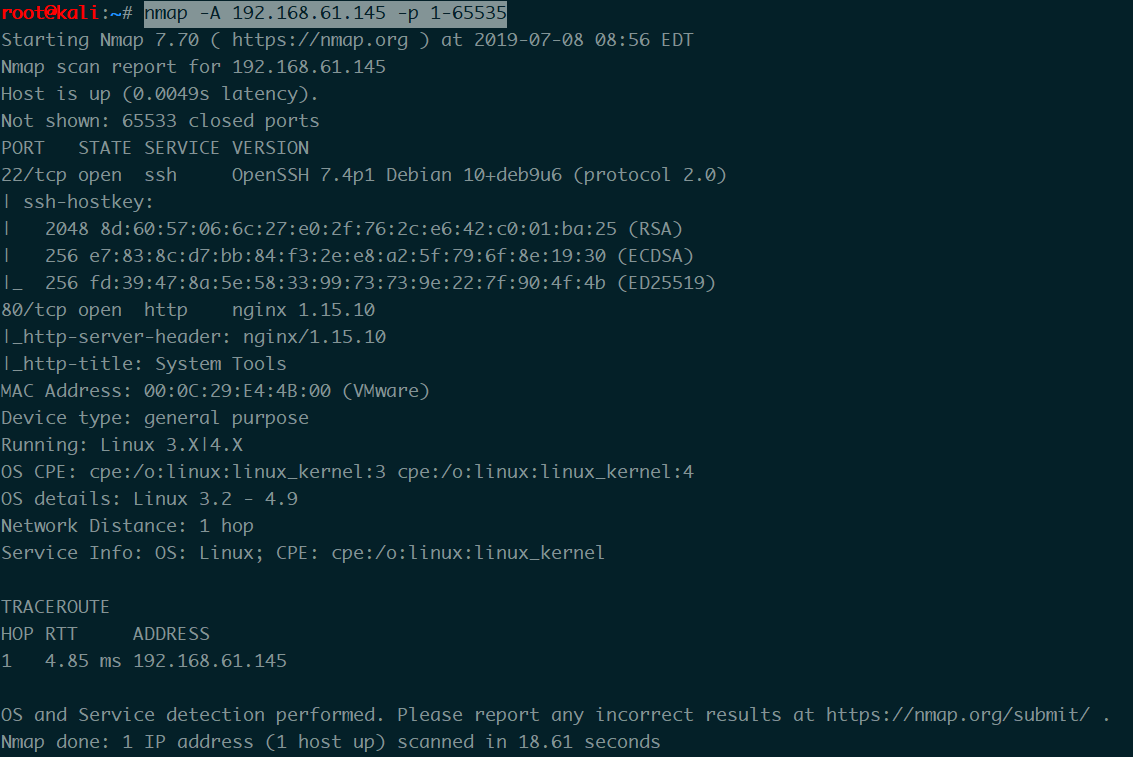Image resolution: width=1133 pixels, height=757 pixels.
Task: Click the ED25519 hostkey fingerprint line
Action: [x=380, y=283]
